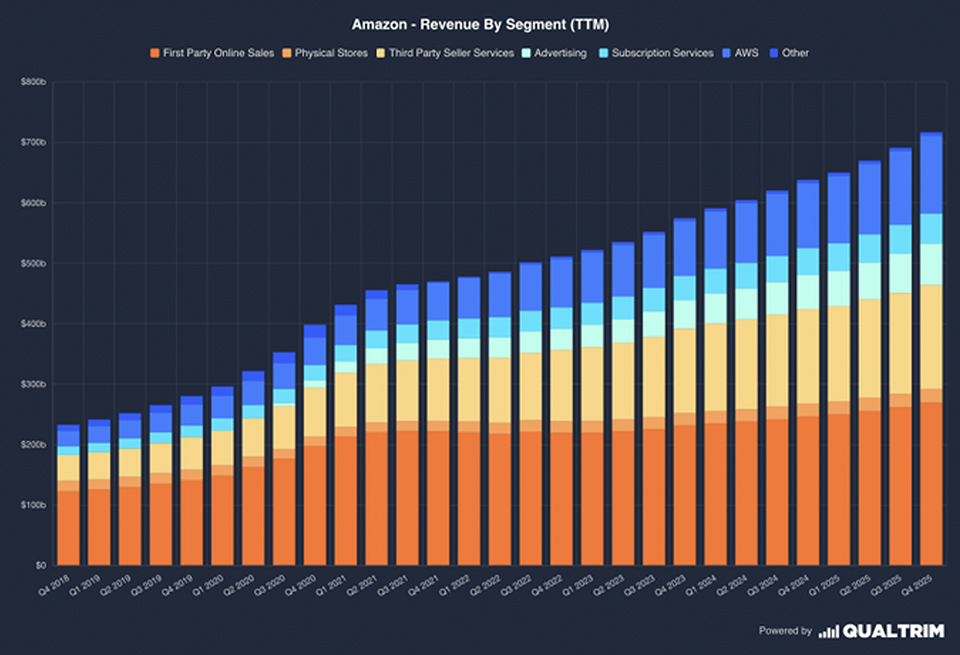Click the Powered by text
Screen dimensions: 960x655
(785, 631)
